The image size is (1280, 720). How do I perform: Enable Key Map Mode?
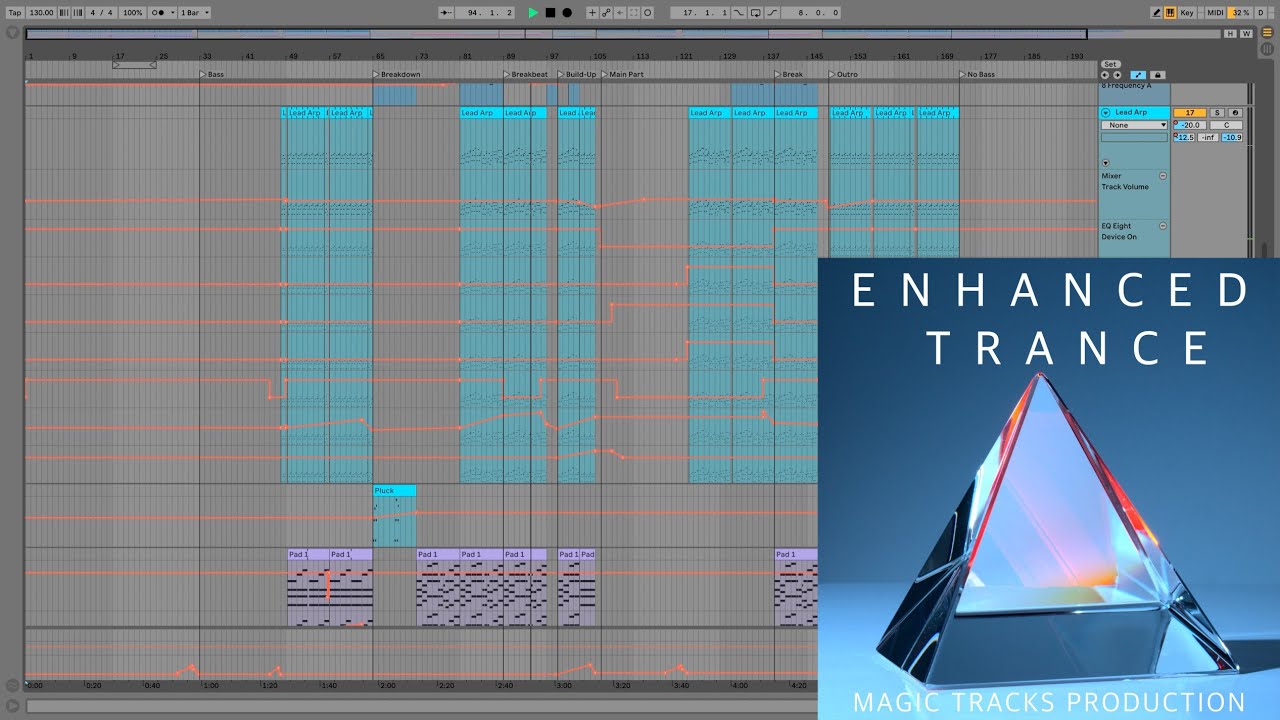click(x=1187, y=13)
